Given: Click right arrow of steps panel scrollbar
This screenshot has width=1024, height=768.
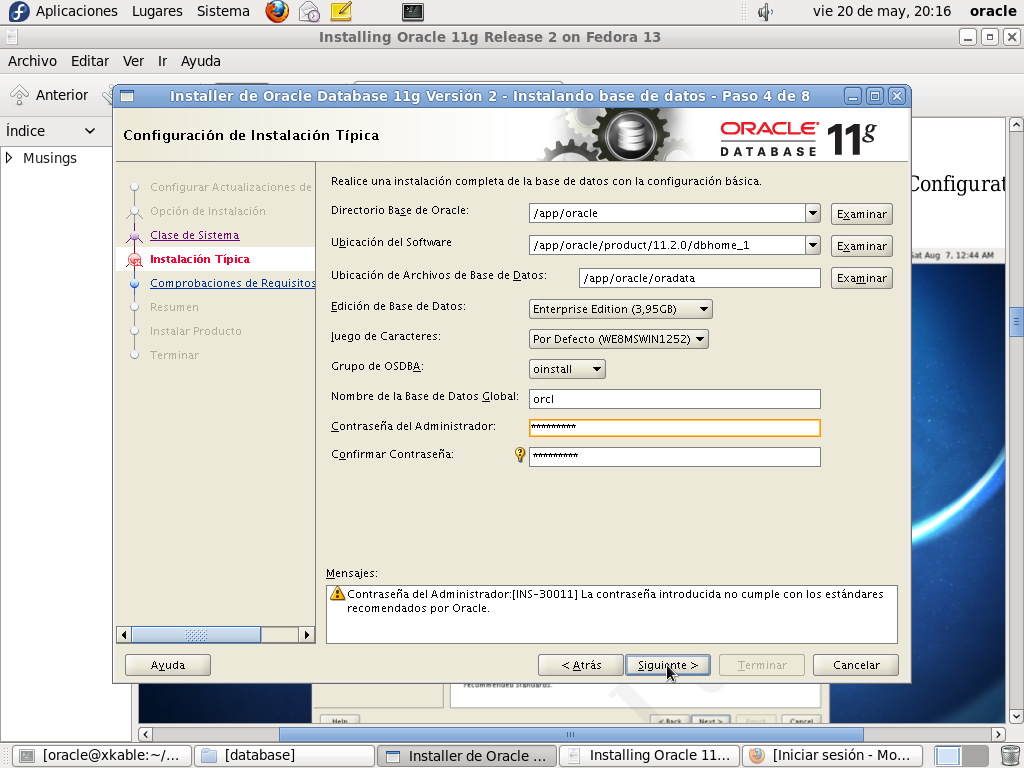Looking at the screenshot, I should [306, 634].
